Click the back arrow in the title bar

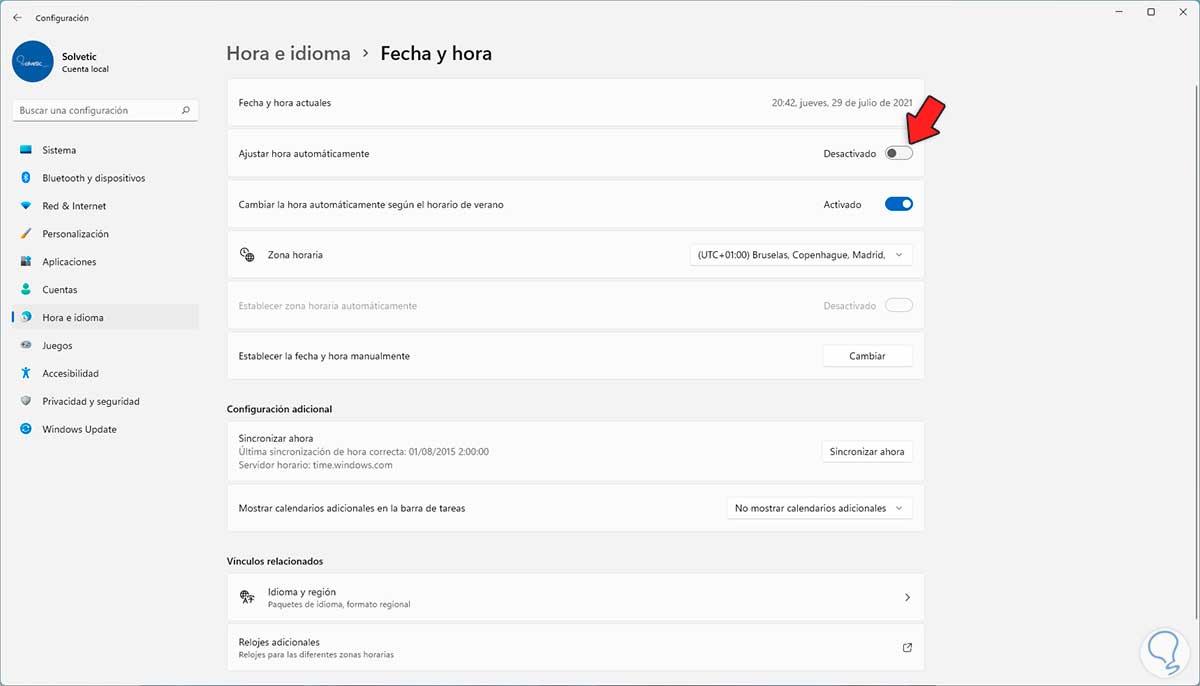(x=17, y=18)
